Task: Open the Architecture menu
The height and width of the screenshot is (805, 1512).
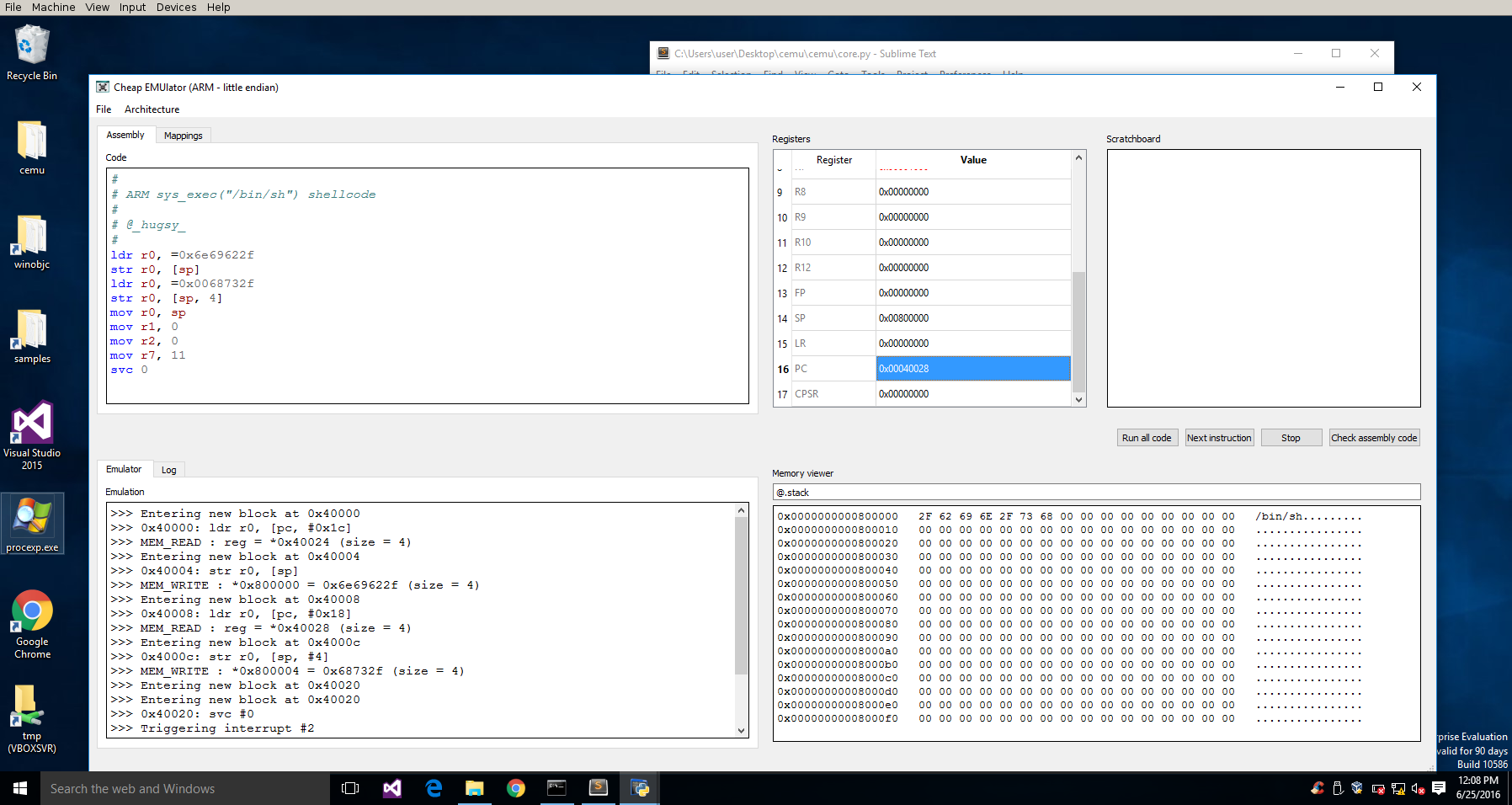Action: click(x=152, y=109)
